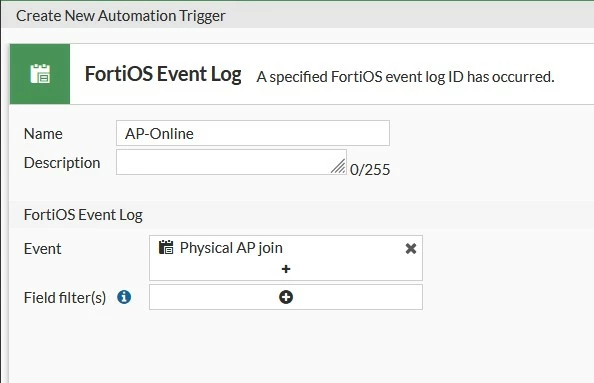Click the FortiOS Event Log section header
This screenshot has width=594, height=383.
tap(83, 215)
